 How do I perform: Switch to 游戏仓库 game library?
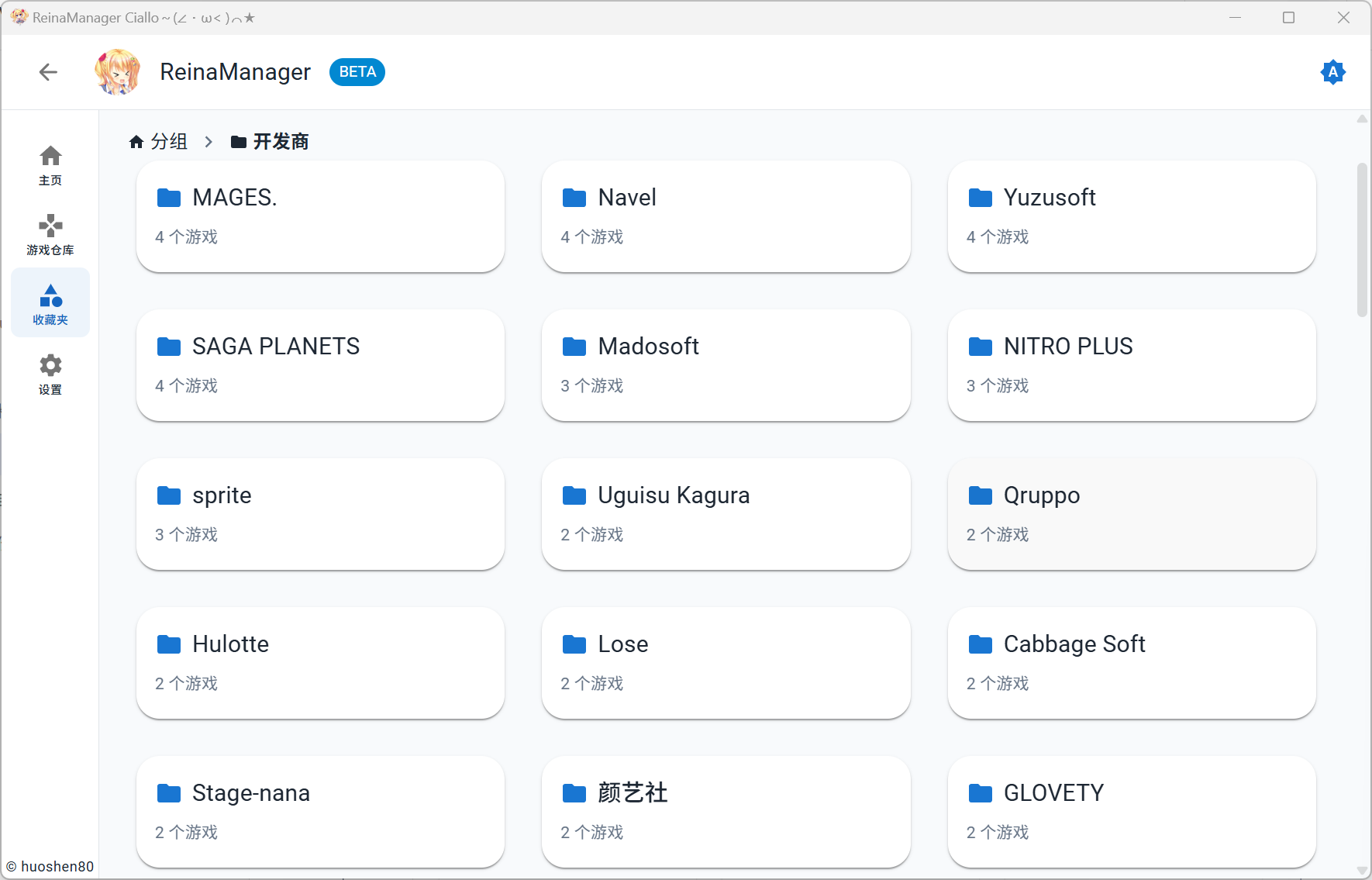(x=50, y=235)
